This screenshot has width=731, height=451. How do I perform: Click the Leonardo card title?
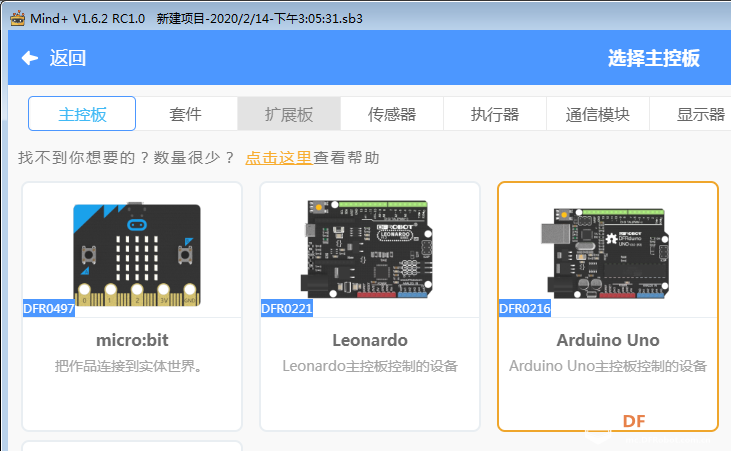(x=370, y=340)
